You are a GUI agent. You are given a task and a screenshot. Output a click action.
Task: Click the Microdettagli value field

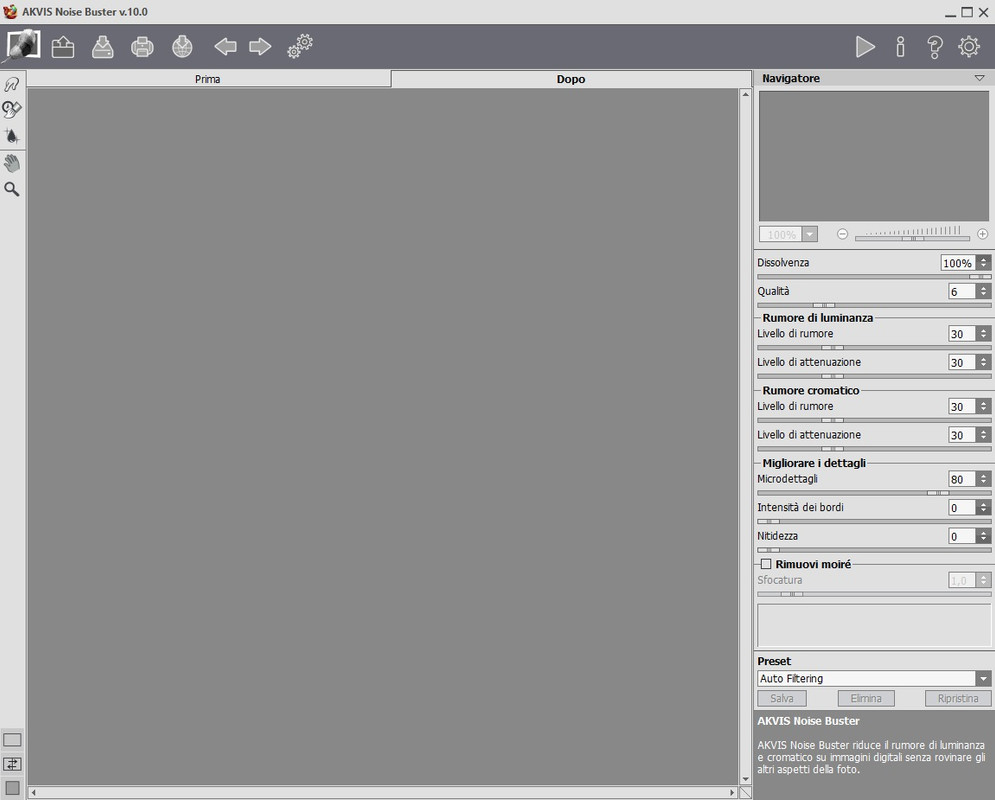962,479
